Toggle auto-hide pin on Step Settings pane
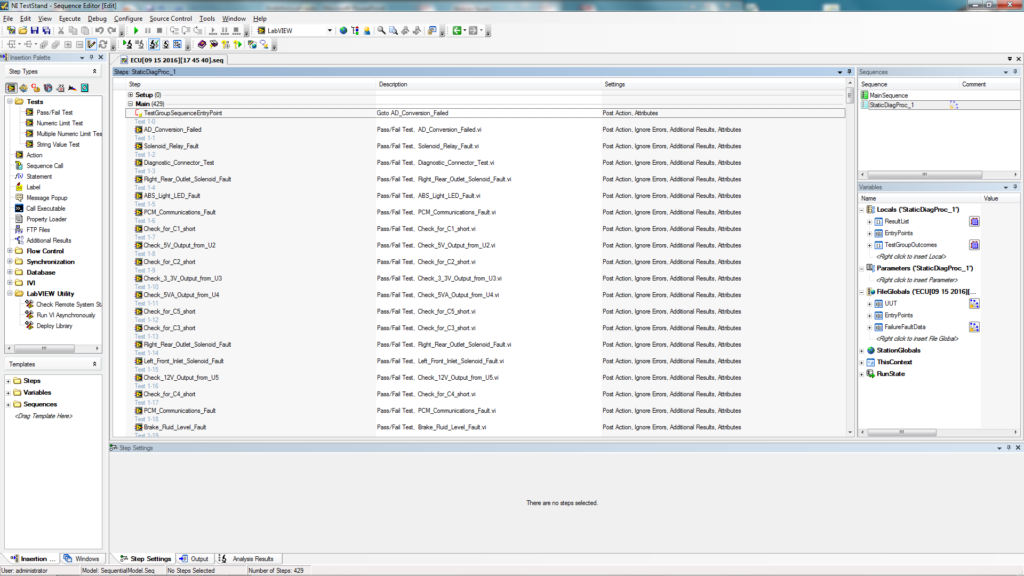 1008,448
